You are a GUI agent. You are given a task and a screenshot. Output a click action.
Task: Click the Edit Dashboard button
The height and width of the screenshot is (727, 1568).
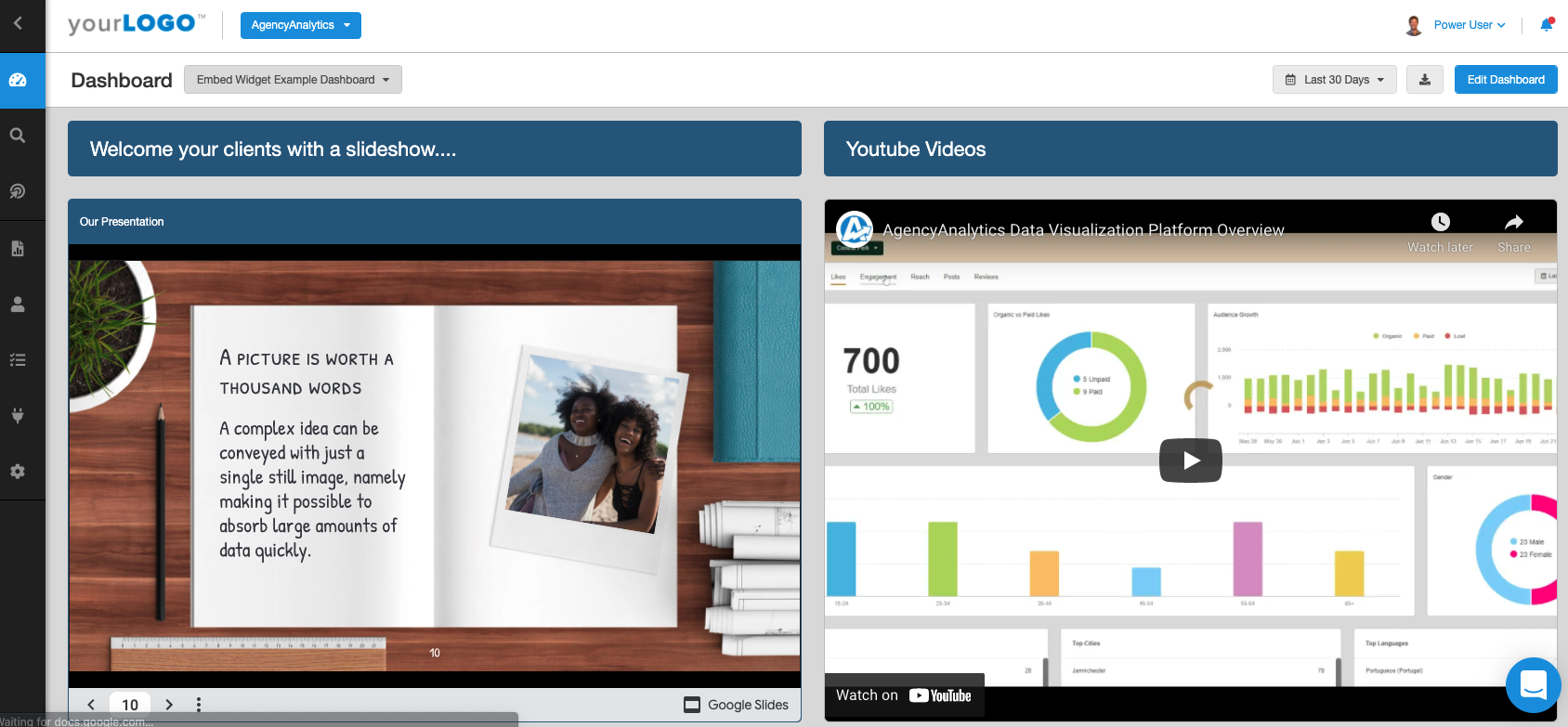point(1506,80)
